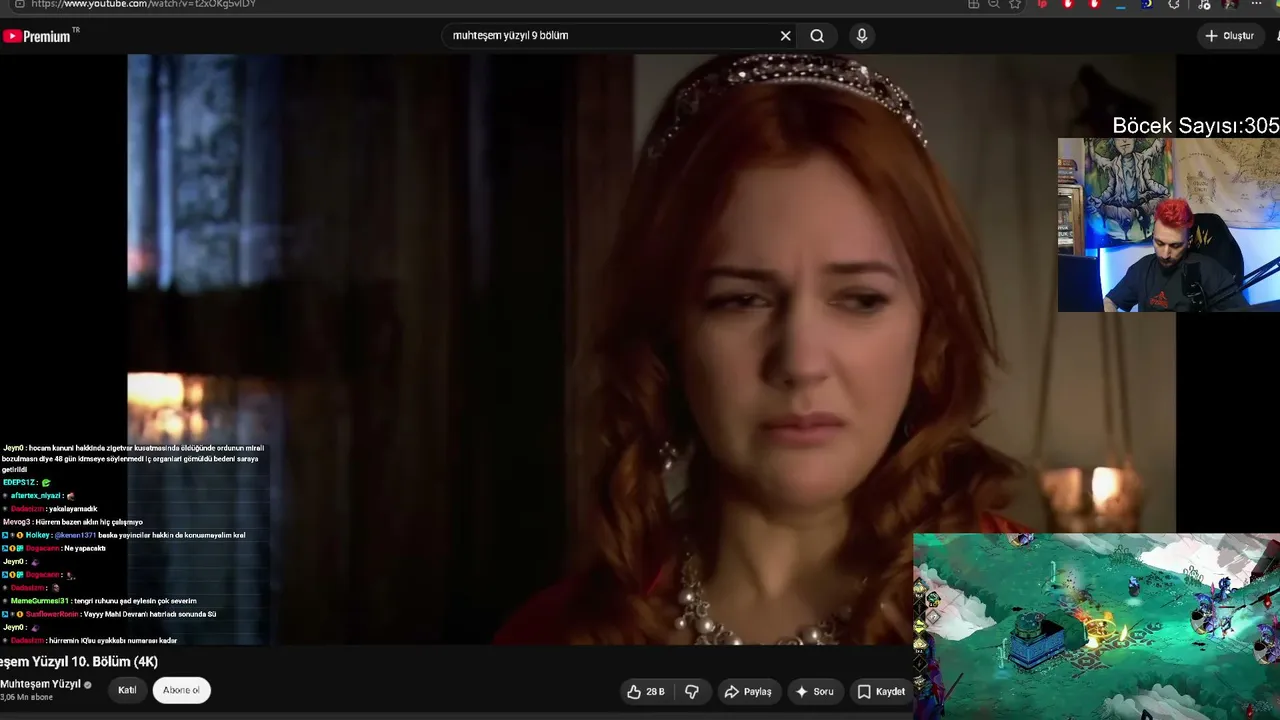1280x720 pixels.
Task: Open the Muhteşem Yüzyıl channel name
Action: (40, 684)
